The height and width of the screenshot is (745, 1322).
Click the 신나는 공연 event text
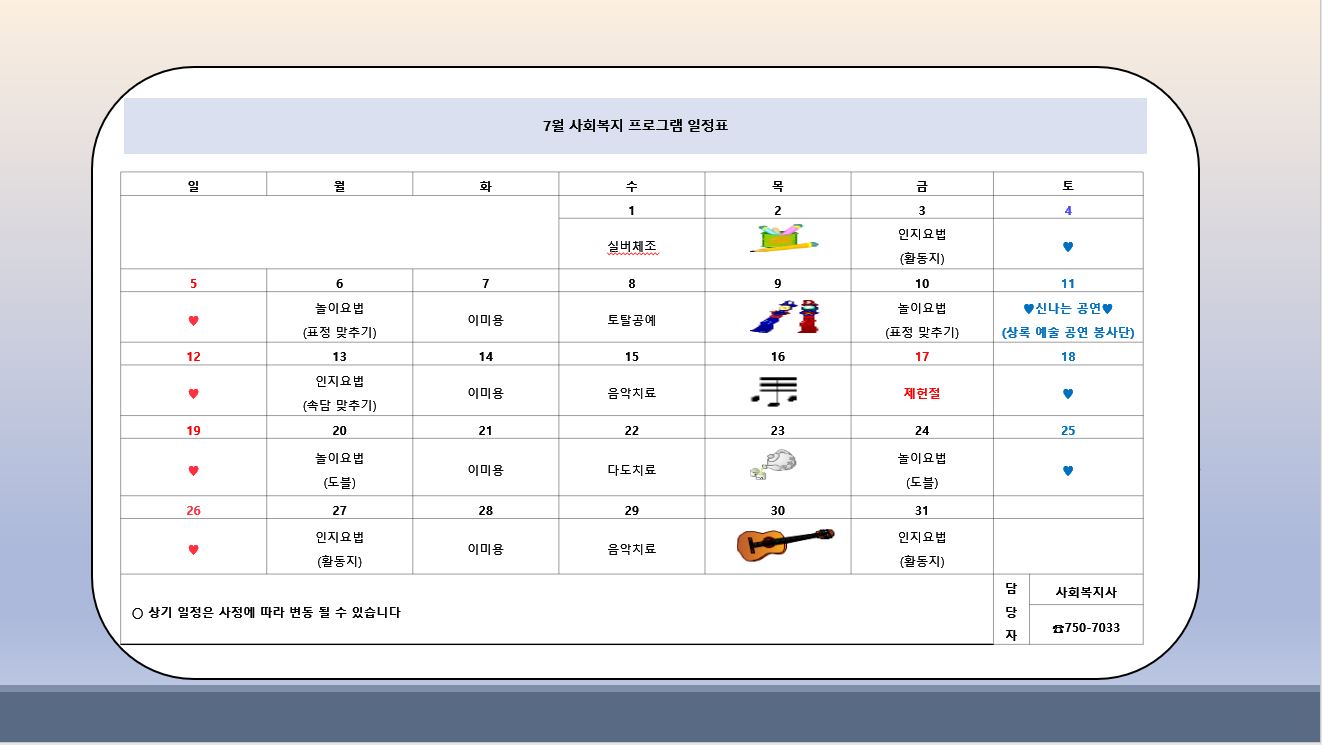(x=1068, y=309)
